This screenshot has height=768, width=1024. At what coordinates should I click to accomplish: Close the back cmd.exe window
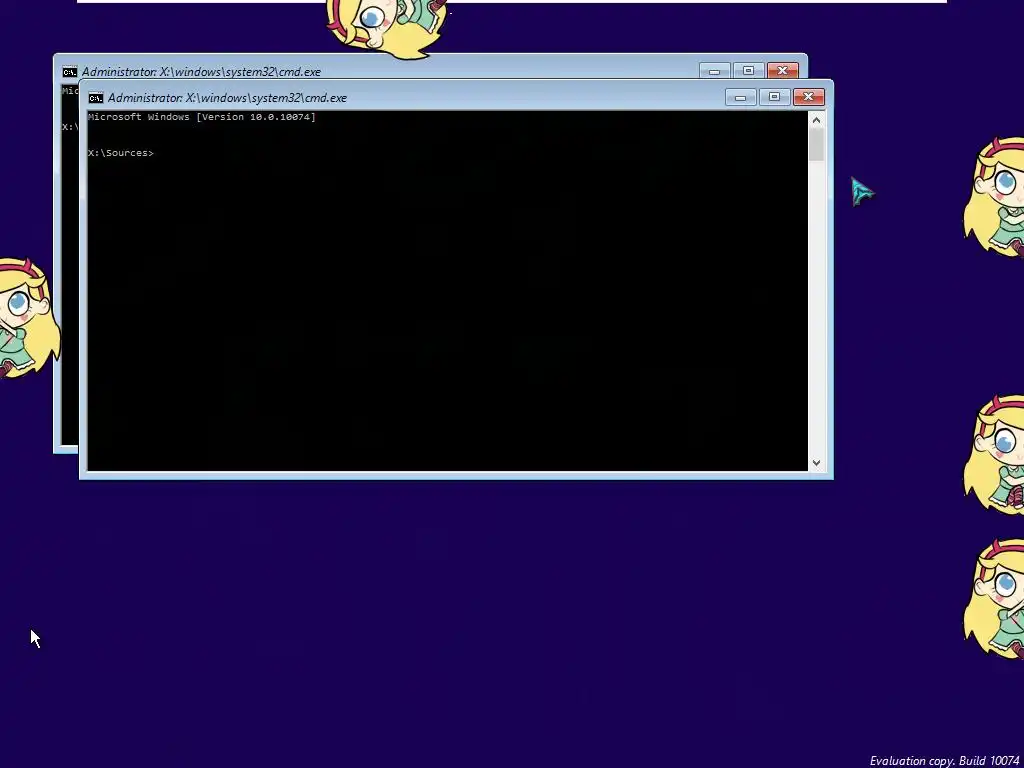(x=782, y=71)
